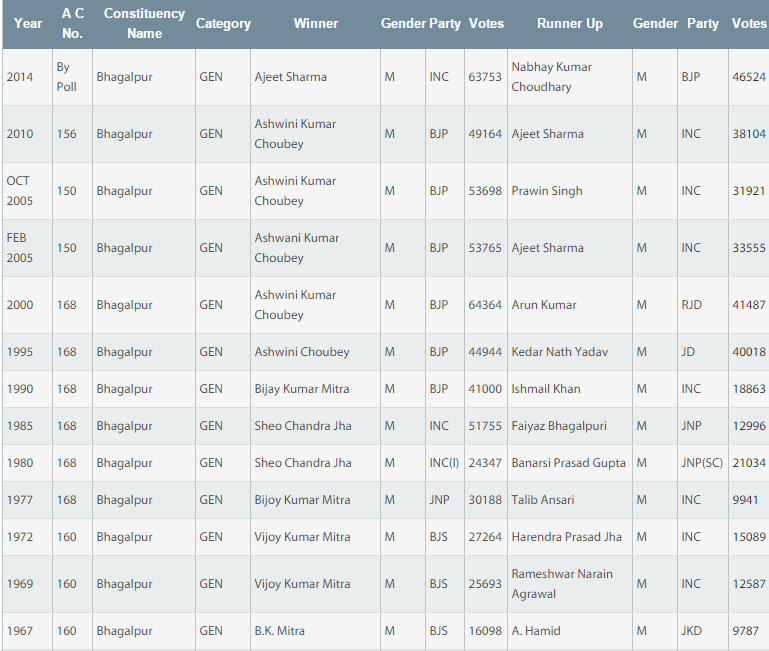
Task: Click the votes value 63753
Action: coord(485,77)
